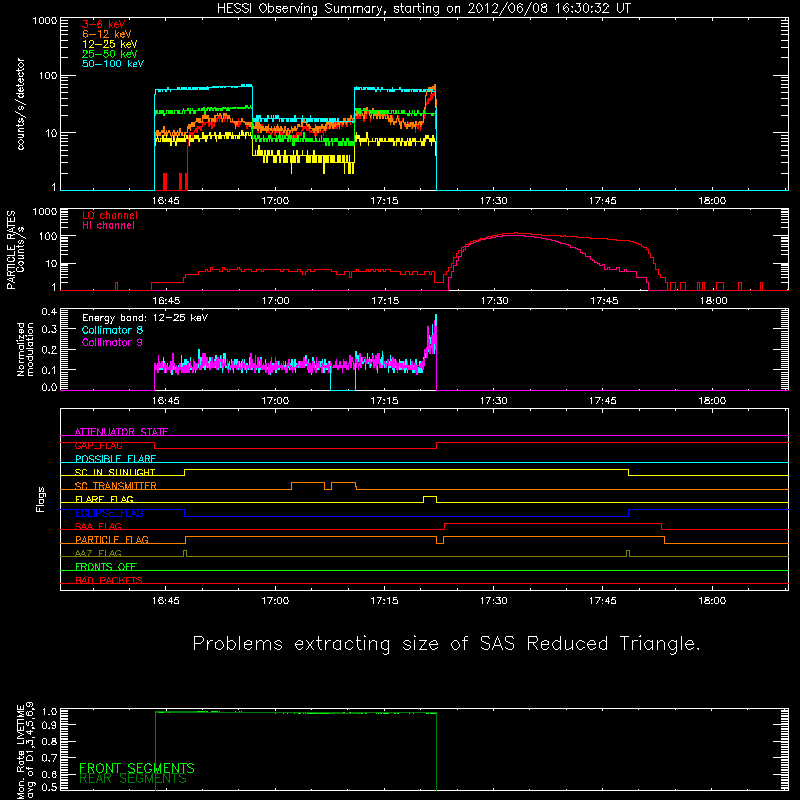Select the SAA_FLAG label
The width and height of the screenshot is (800, 800).
pyautogui.click(x=98, y=526)
